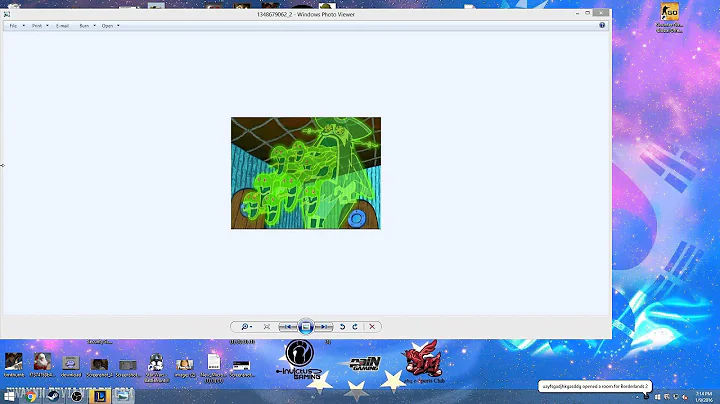Open Steam from the taskbar
Screen dimensions: 720x404
pyautogui.click(x=53, y=396)
